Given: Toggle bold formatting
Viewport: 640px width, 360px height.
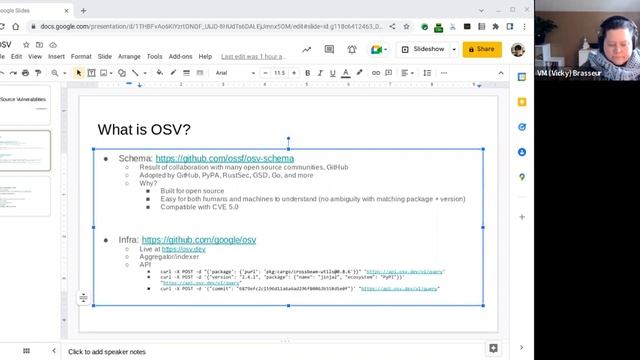Looking at the screenshot, I should [307, 73].
